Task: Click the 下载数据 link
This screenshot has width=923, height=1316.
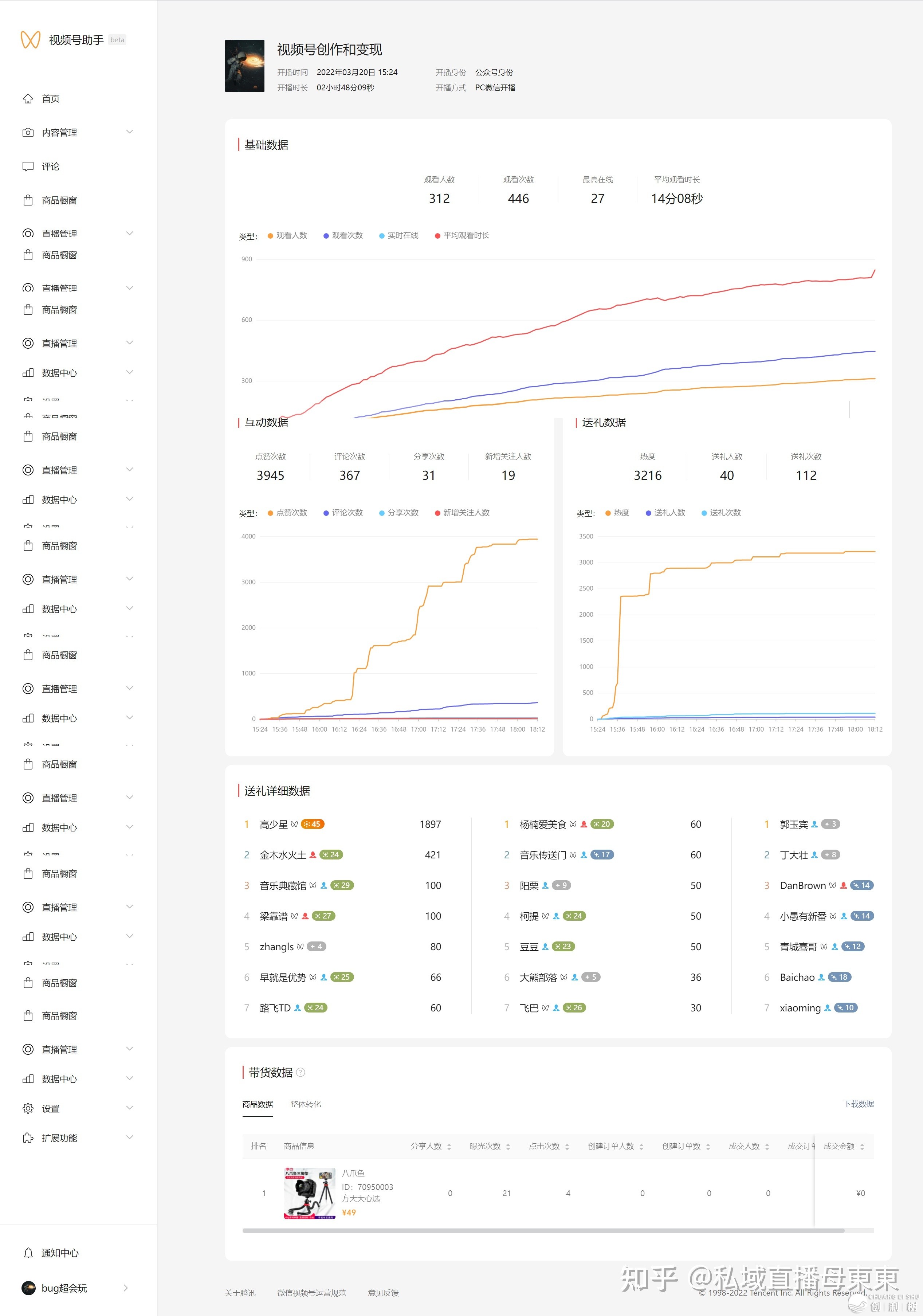Action: pos(858,1104)
